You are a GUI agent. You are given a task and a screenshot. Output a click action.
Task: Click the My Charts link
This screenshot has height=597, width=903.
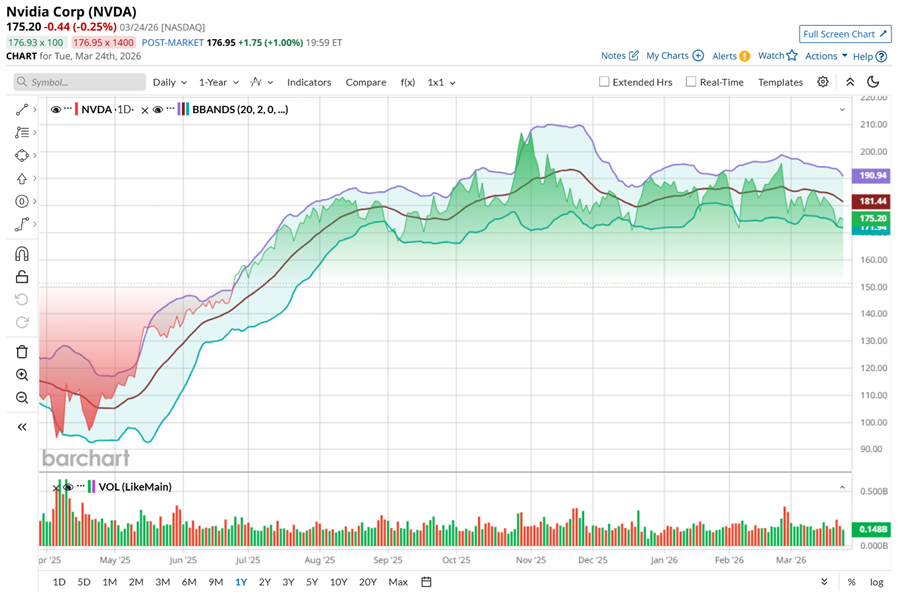667,55
